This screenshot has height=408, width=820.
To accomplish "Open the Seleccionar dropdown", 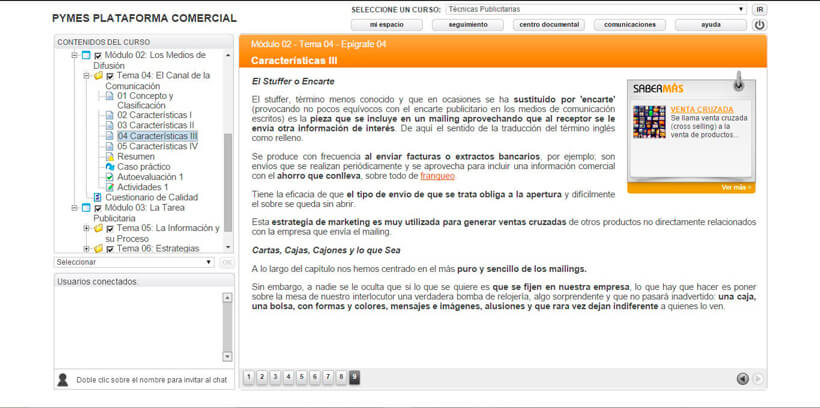I will coord(134,262).
